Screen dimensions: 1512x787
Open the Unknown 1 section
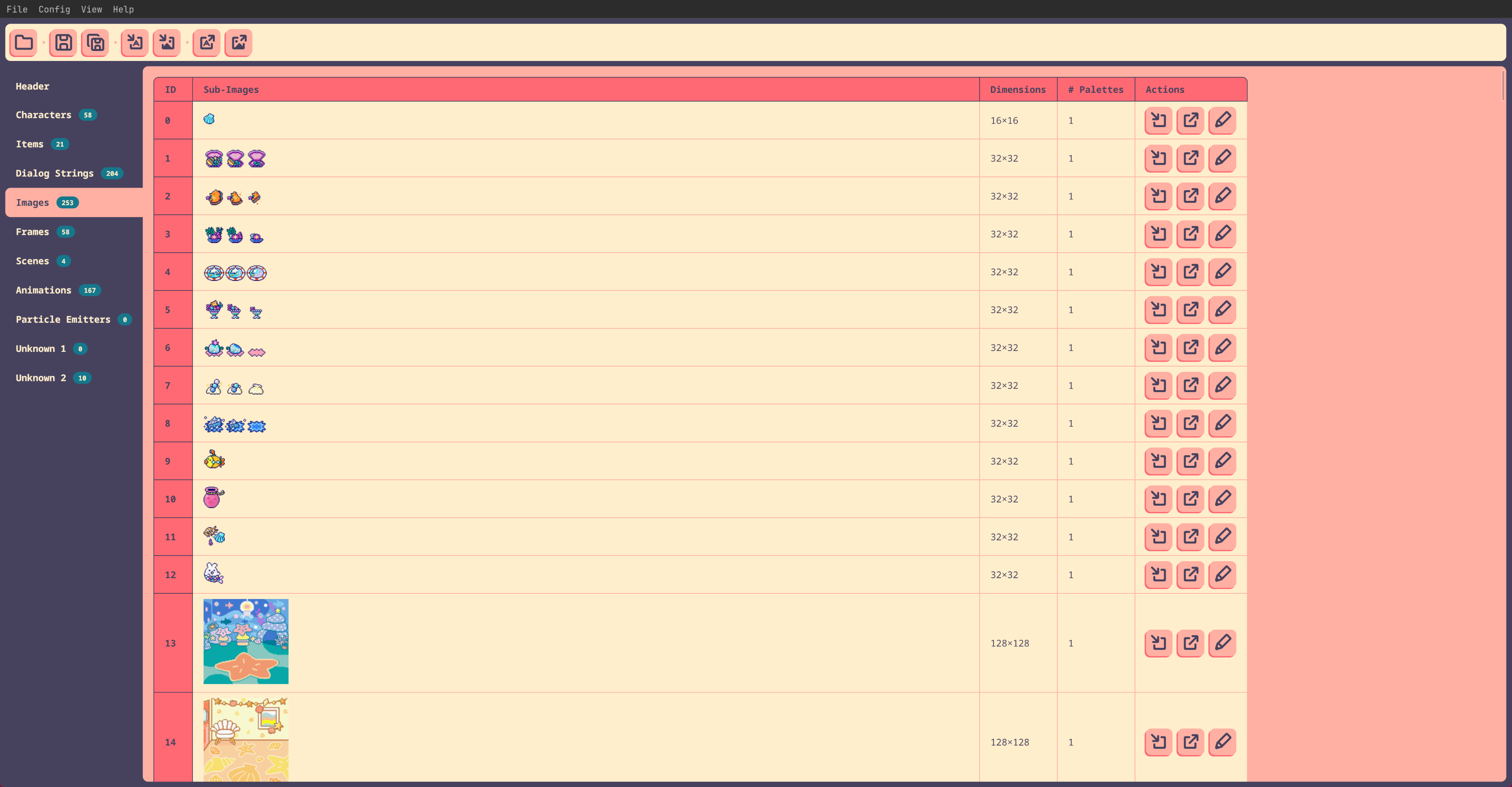[74, 349]
